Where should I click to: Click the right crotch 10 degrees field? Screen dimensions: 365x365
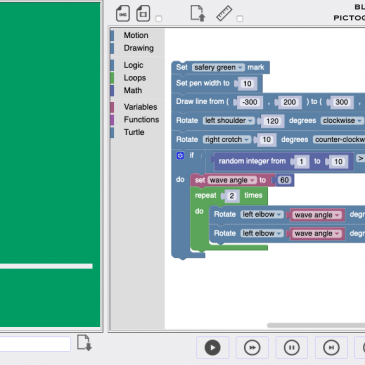point(266,140)
